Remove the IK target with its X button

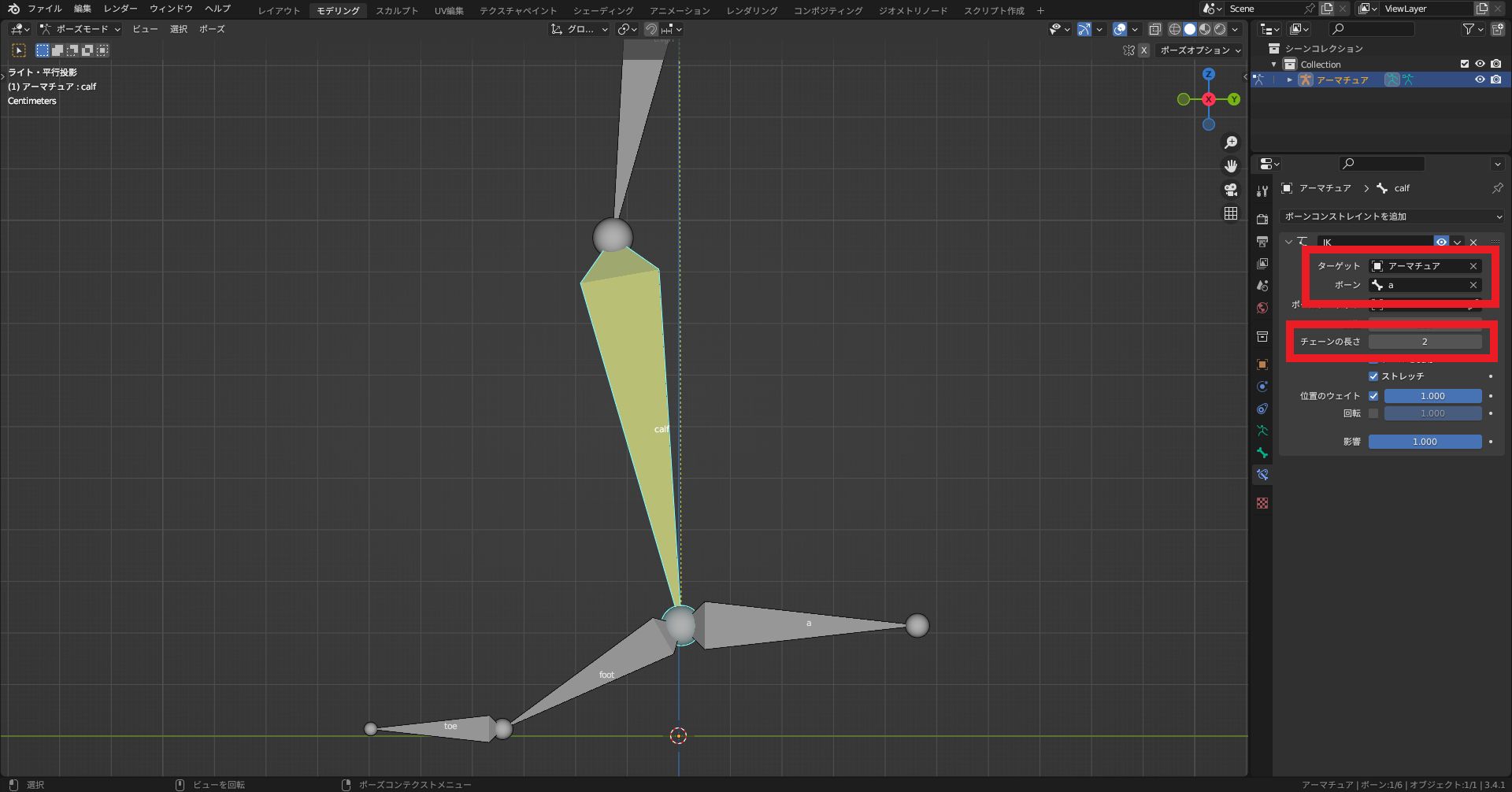click(x=1473, y=265)
